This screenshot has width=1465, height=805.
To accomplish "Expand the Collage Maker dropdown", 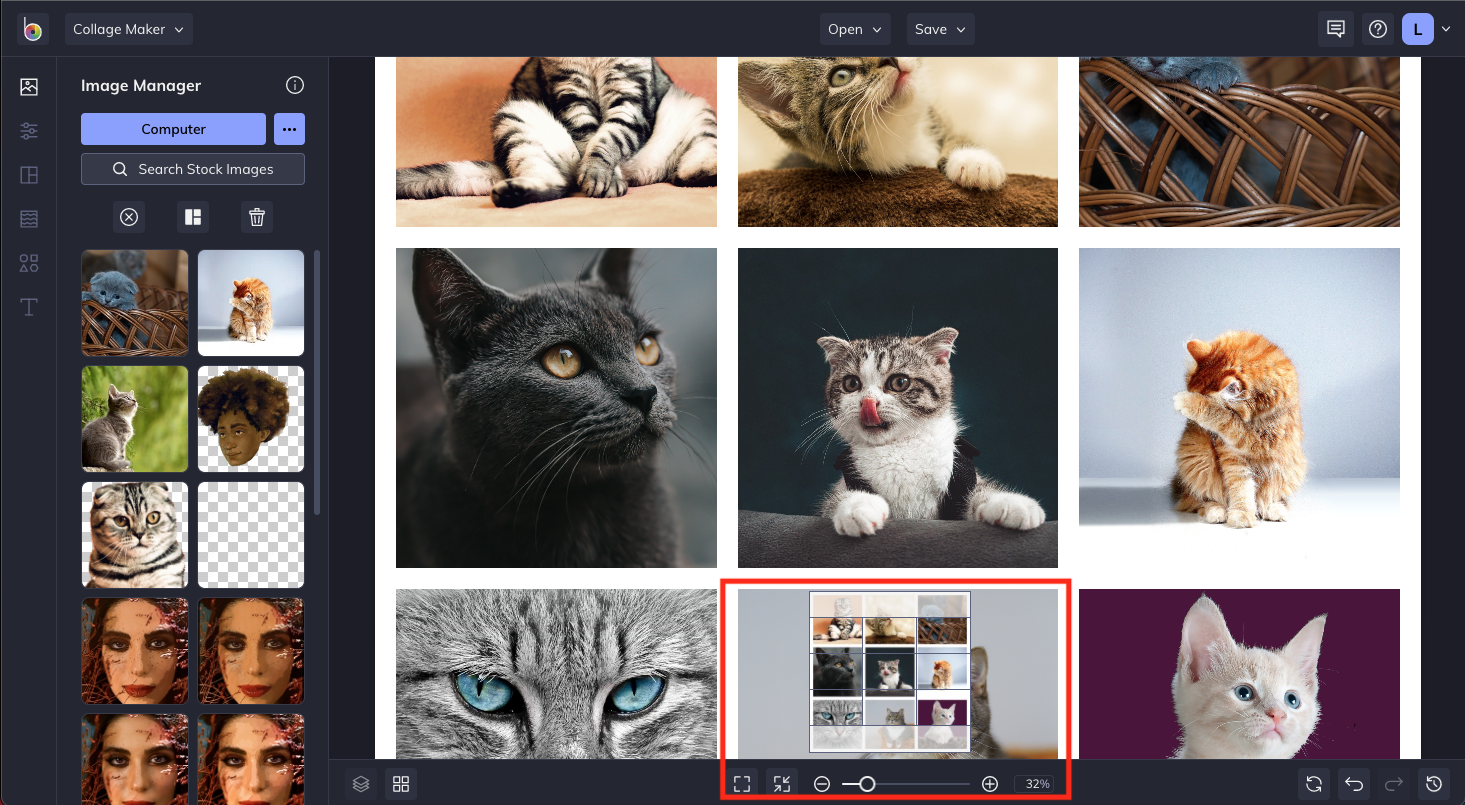I will 129,29.
